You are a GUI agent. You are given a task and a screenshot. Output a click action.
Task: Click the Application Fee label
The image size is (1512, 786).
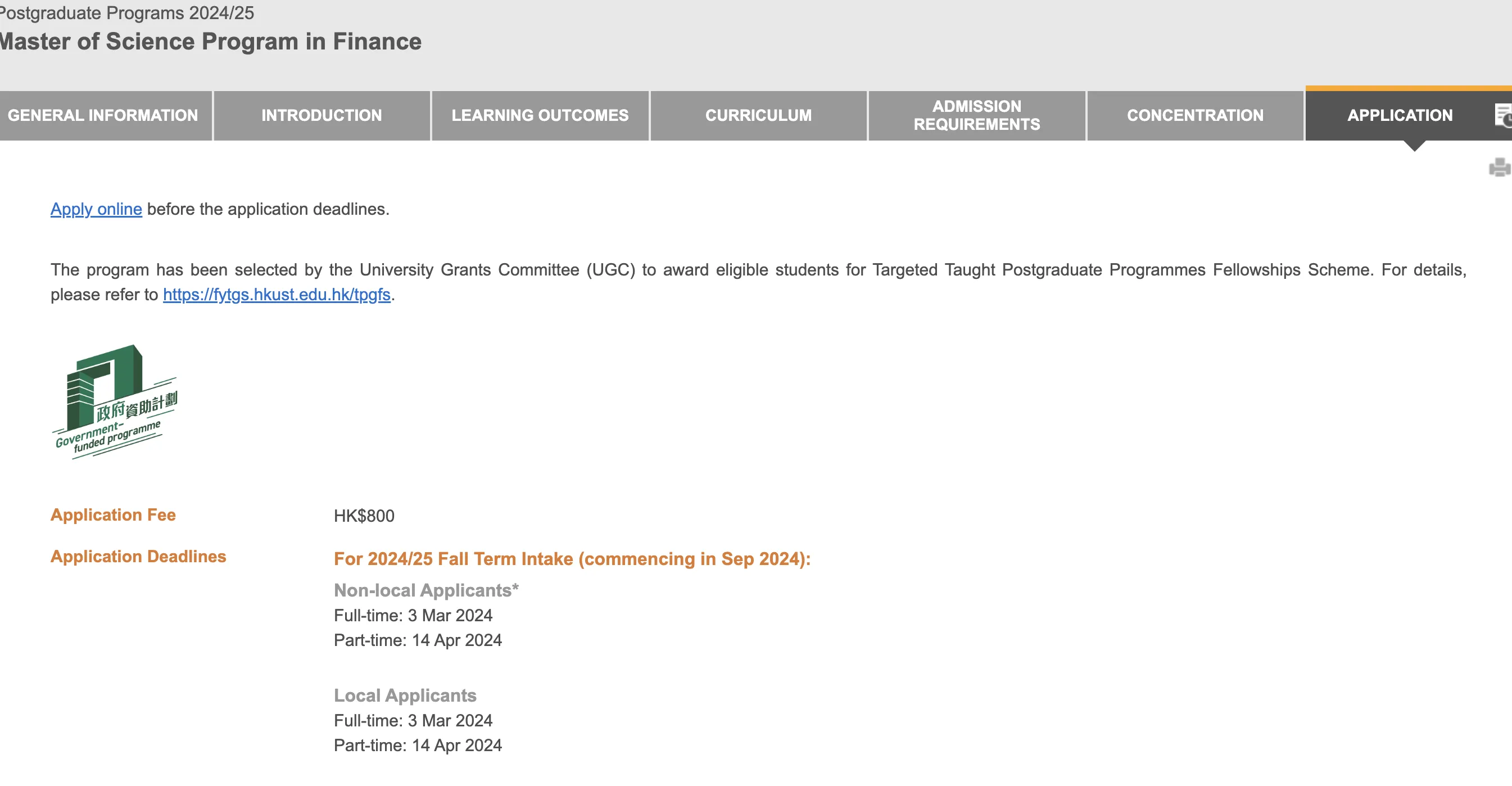114,515
